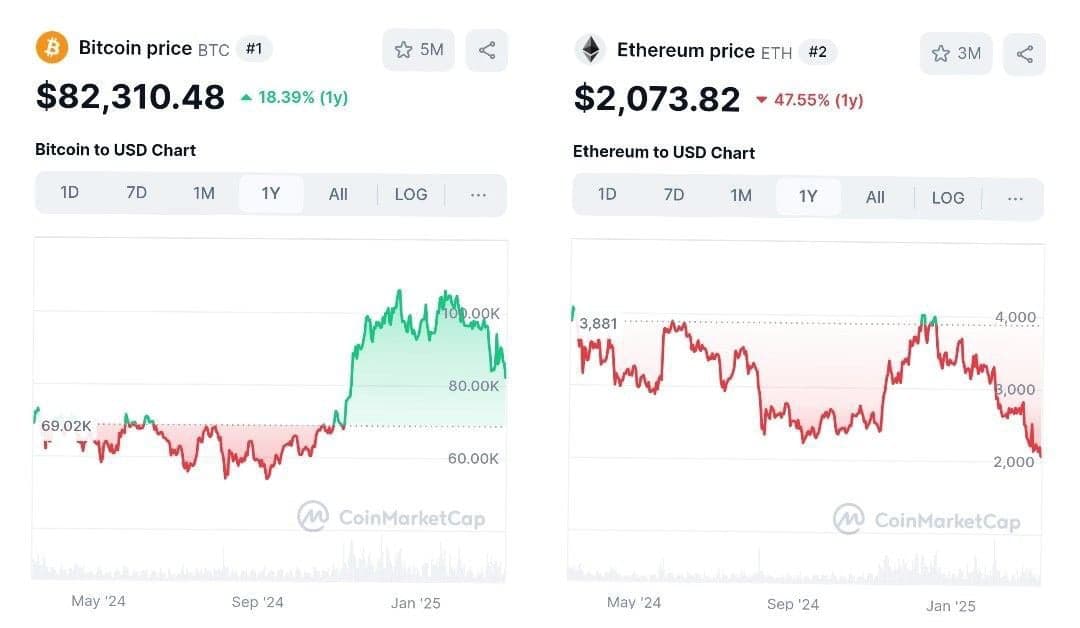Click the 69.02K start price label

pos(66,426)
